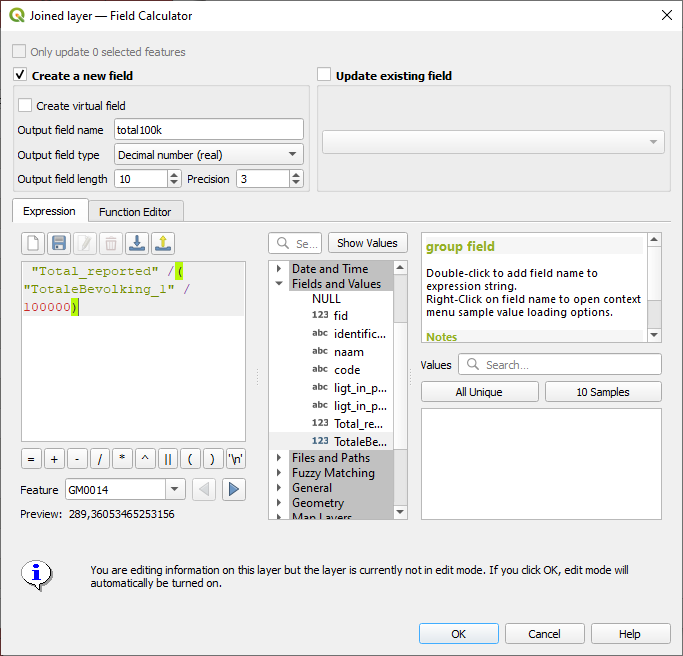
Task: Insert the minus operator
Action: click(77, 459)
